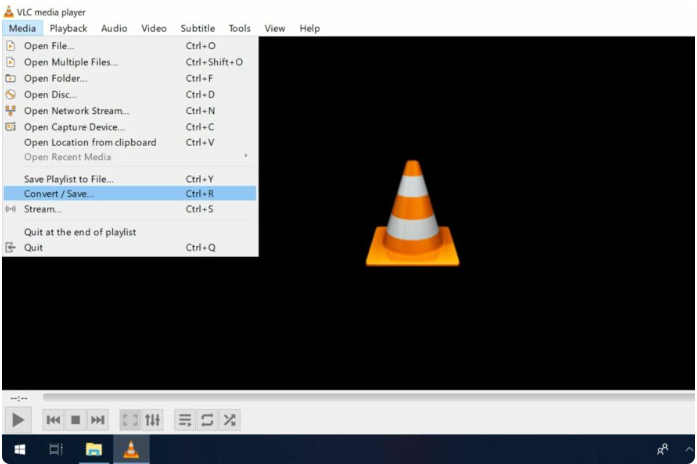Skip to the next media track
The image size is (697, 464).
tap(97, 420)
